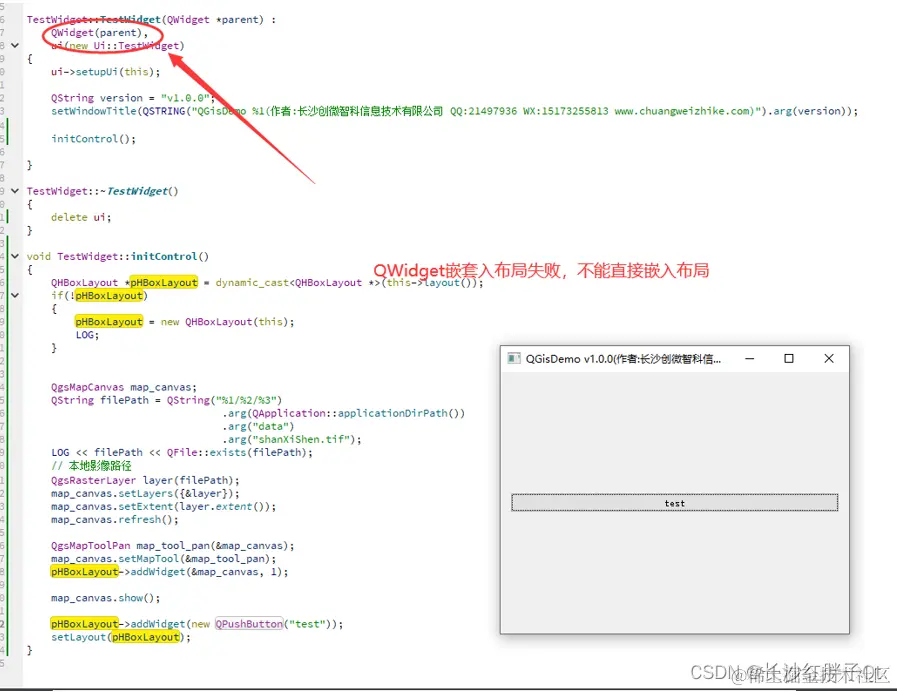Click the QString filePath declaration line
This screenshot has width=897, height=692.
[x=166, y=400]
